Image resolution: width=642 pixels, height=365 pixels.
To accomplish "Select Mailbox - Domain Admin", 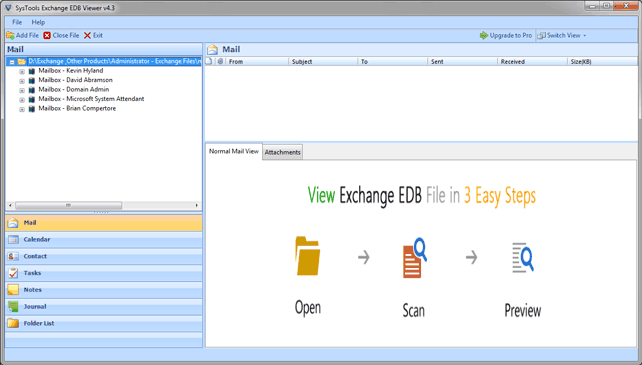I will pyautogui.click(x=74, y=89).
